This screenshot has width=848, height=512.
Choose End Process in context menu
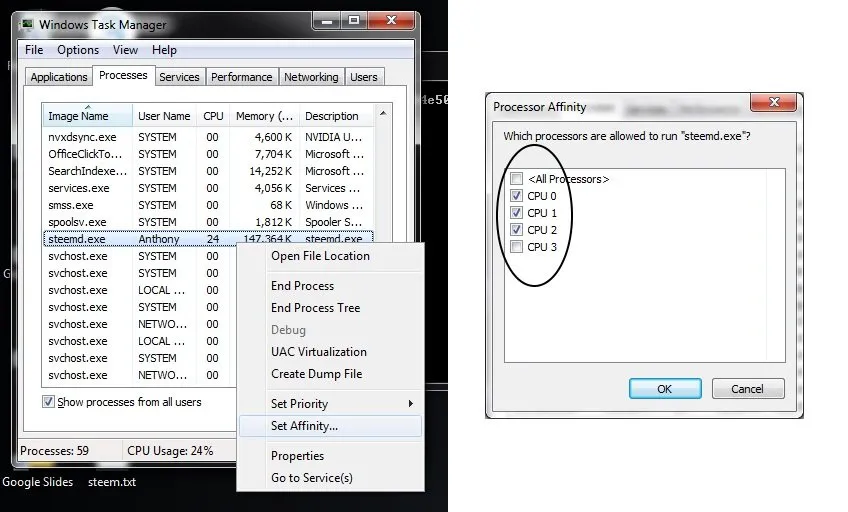point(330,285)
